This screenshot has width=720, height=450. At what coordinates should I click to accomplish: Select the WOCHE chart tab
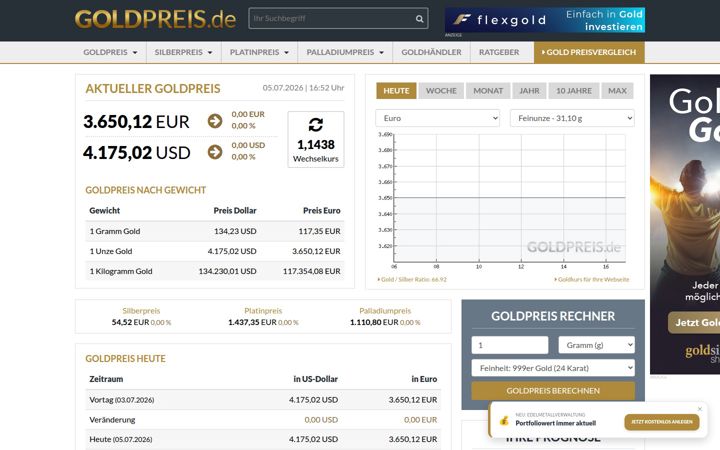point(441,91)
